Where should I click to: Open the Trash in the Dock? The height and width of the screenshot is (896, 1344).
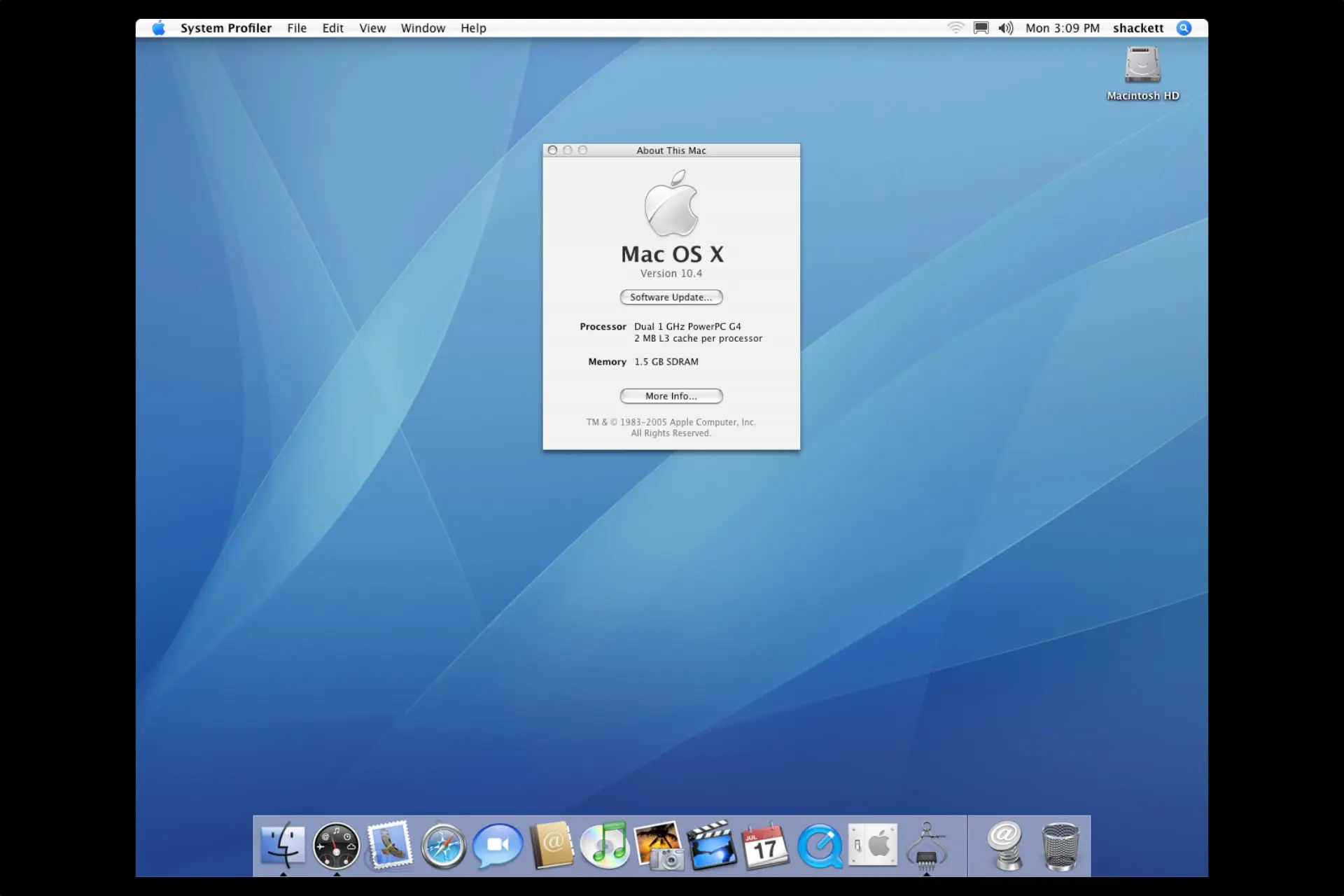[1060, 846]
